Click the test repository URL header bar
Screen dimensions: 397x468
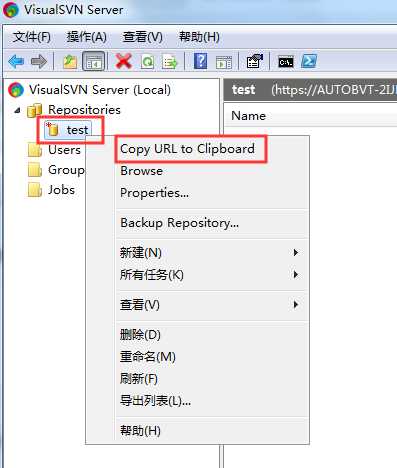[x=310, y=90]
